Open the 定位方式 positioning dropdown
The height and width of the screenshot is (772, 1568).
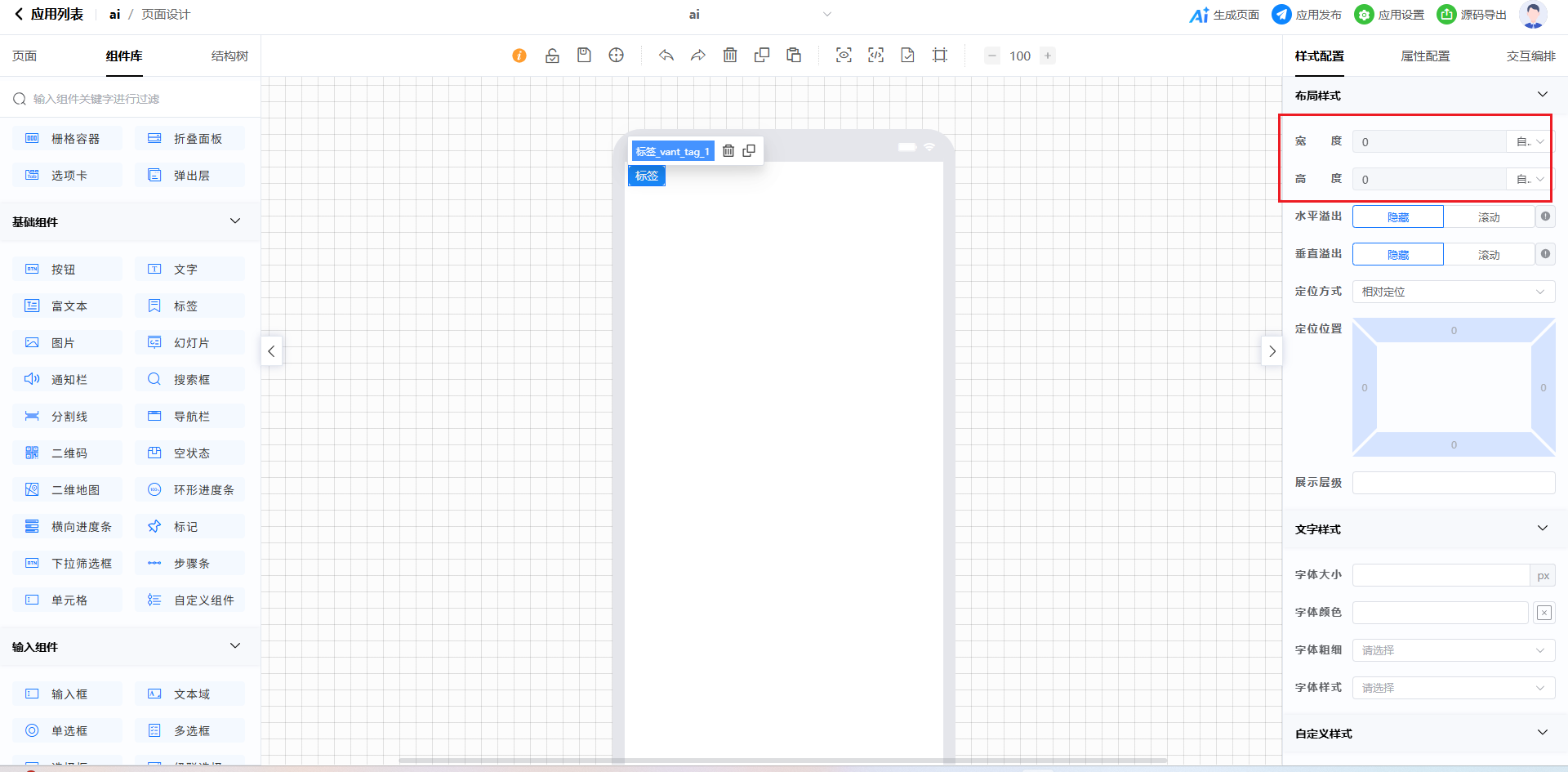tap(1453, 292)
